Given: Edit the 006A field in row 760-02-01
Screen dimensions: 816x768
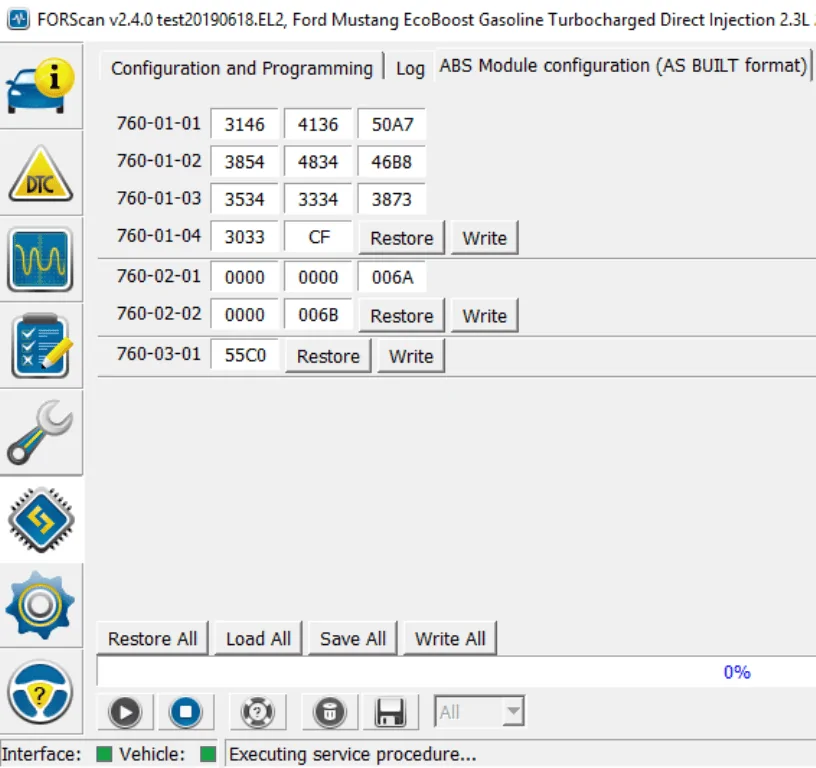Looking at the screenshot, I should click(x=391, y=277).
